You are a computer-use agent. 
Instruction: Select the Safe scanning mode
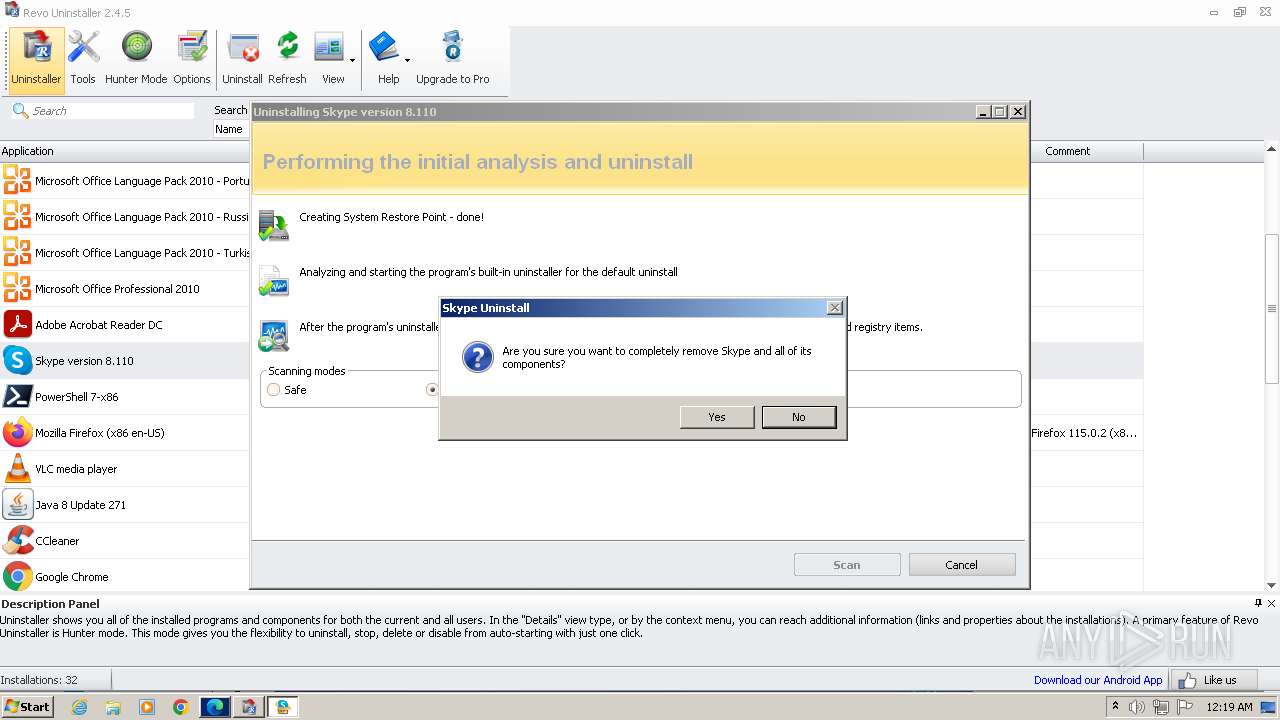[274, 390]
